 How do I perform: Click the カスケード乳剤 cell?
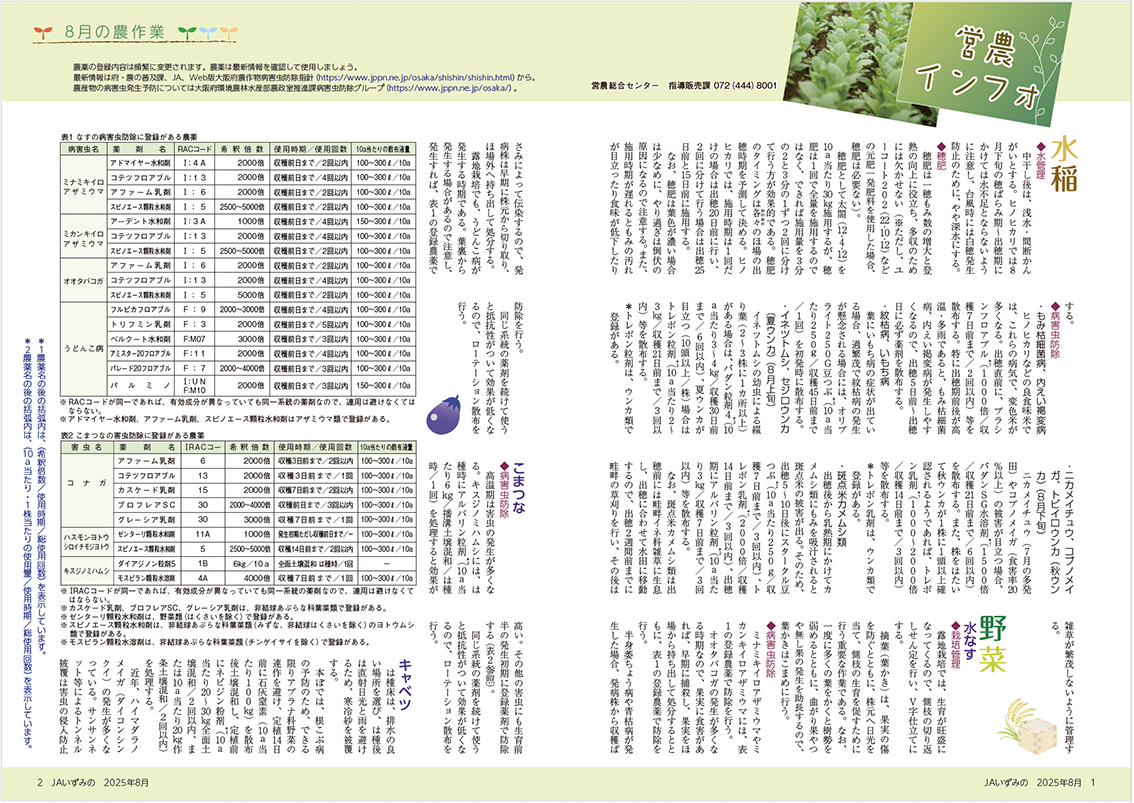(x=146, y=490)
